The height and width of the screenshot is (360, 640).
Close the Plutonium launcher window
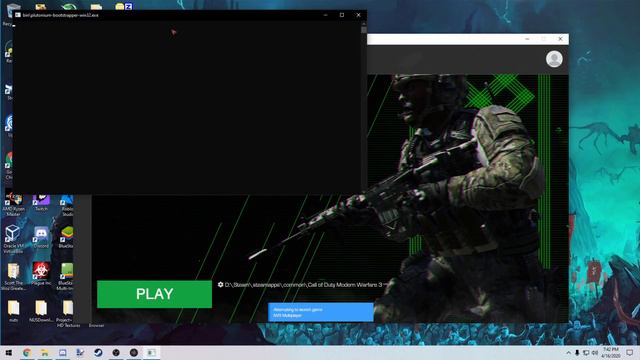coord(560,39)
